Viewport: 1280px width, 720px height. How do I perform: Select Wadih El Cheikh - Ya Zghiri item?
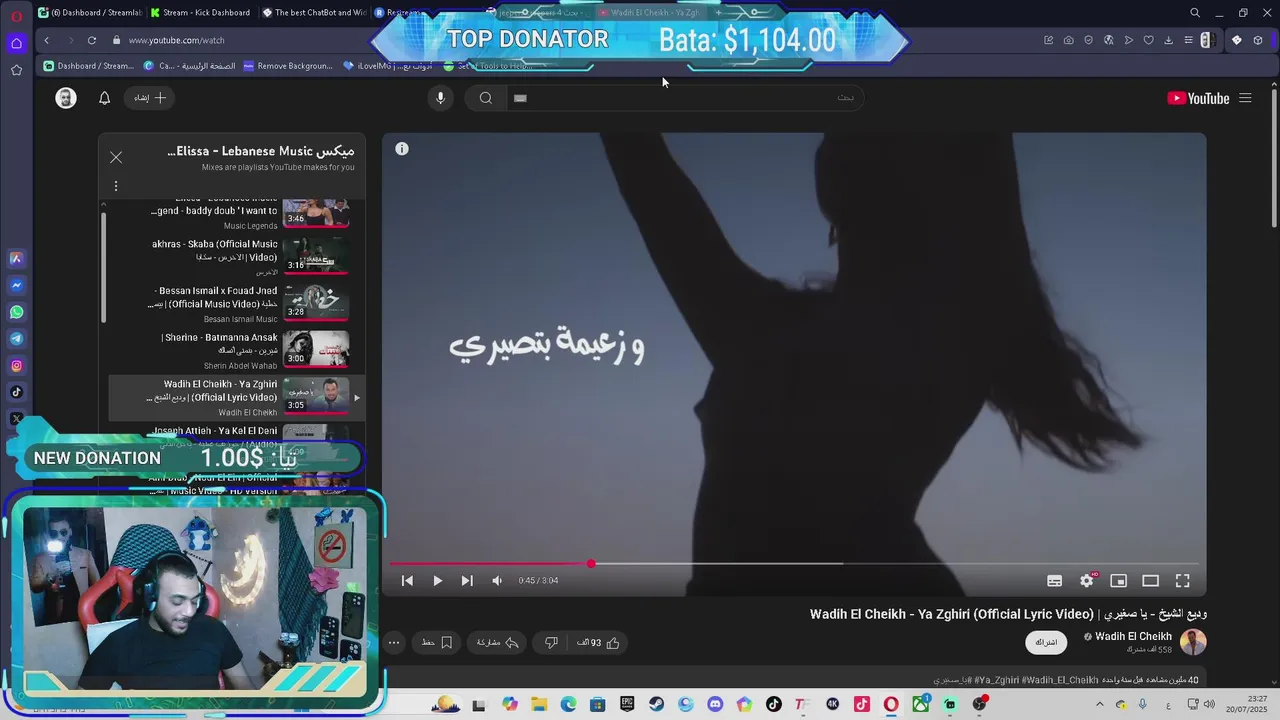click(237, 397)
